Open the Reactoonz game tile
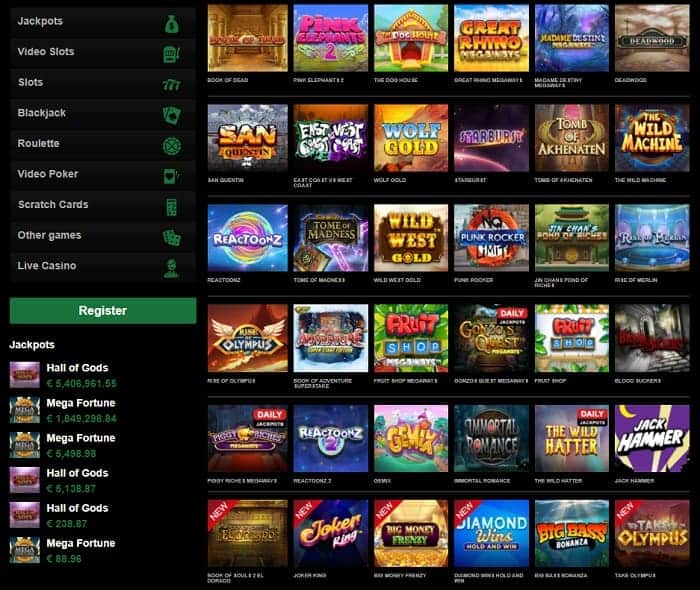 coord(248,238)
